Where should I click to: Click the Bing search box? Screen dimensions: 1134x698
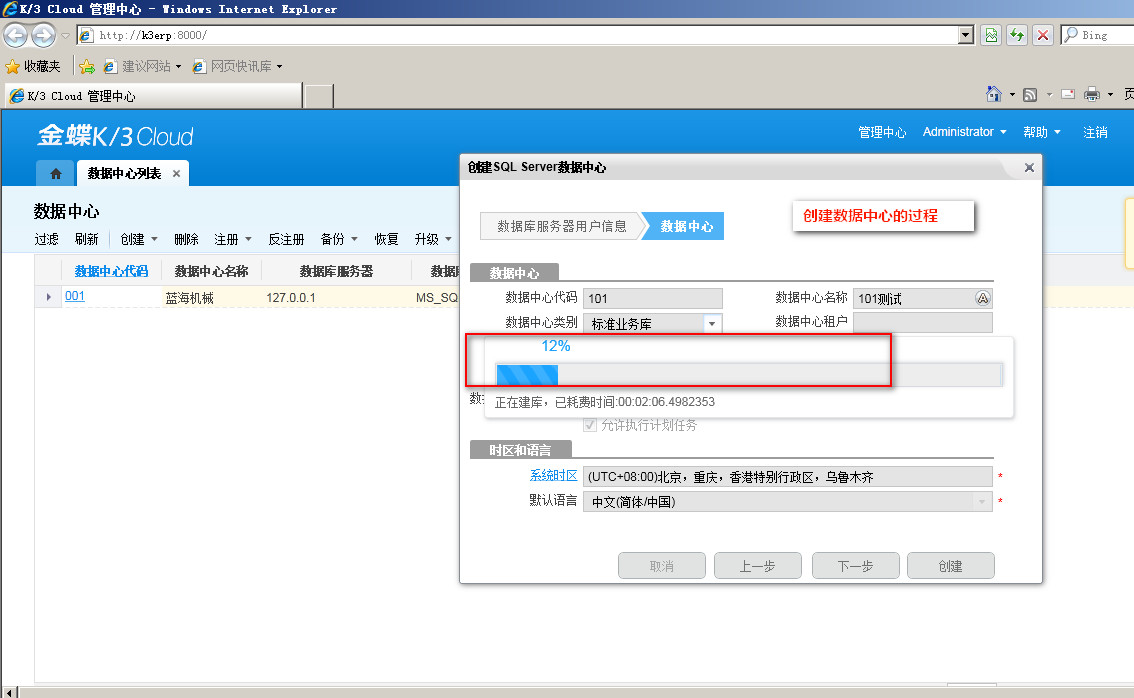pos(1098,35)
